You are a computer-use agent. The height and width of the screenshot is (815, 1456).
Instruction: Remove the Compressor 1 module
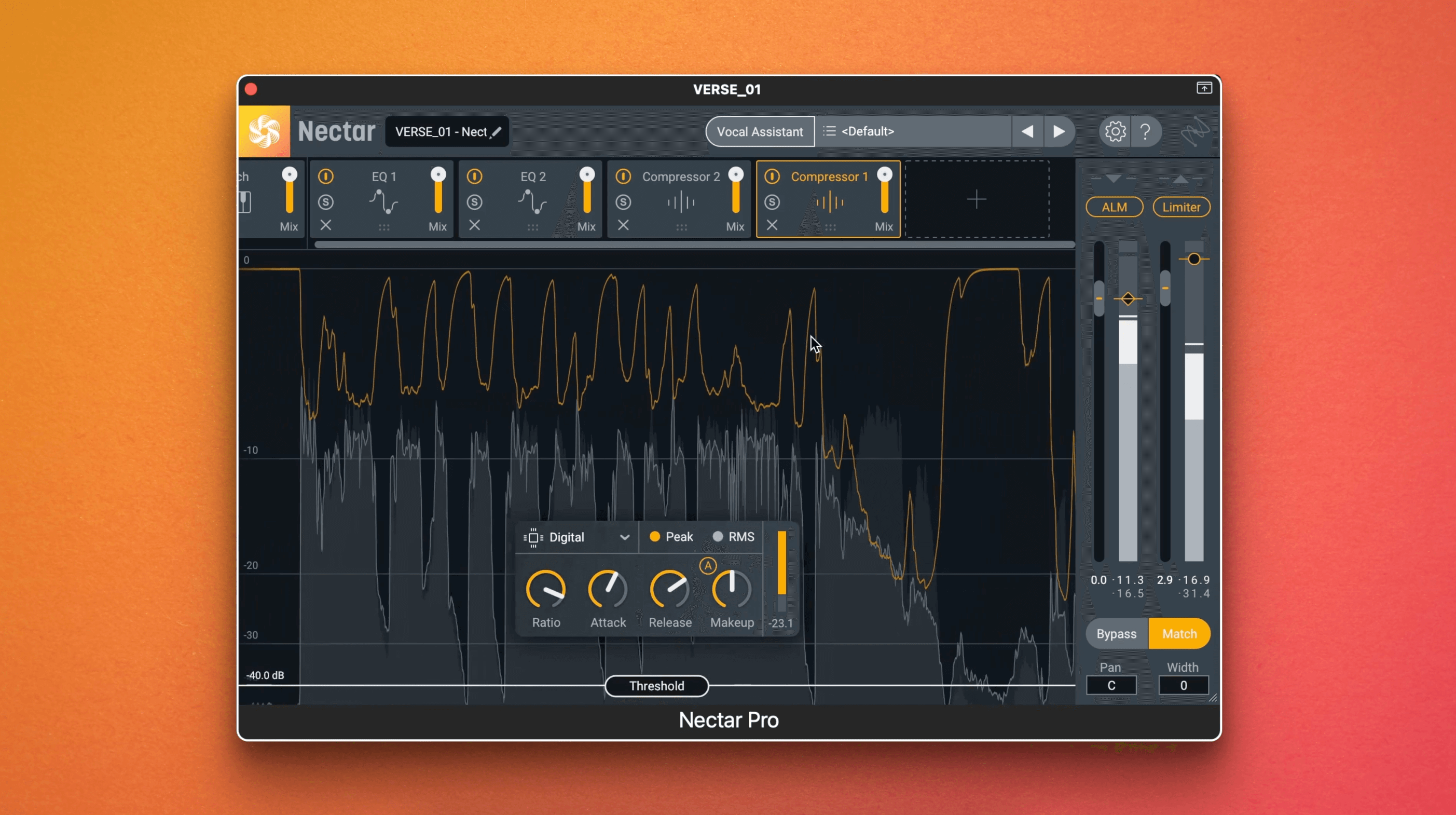(772, 225)
